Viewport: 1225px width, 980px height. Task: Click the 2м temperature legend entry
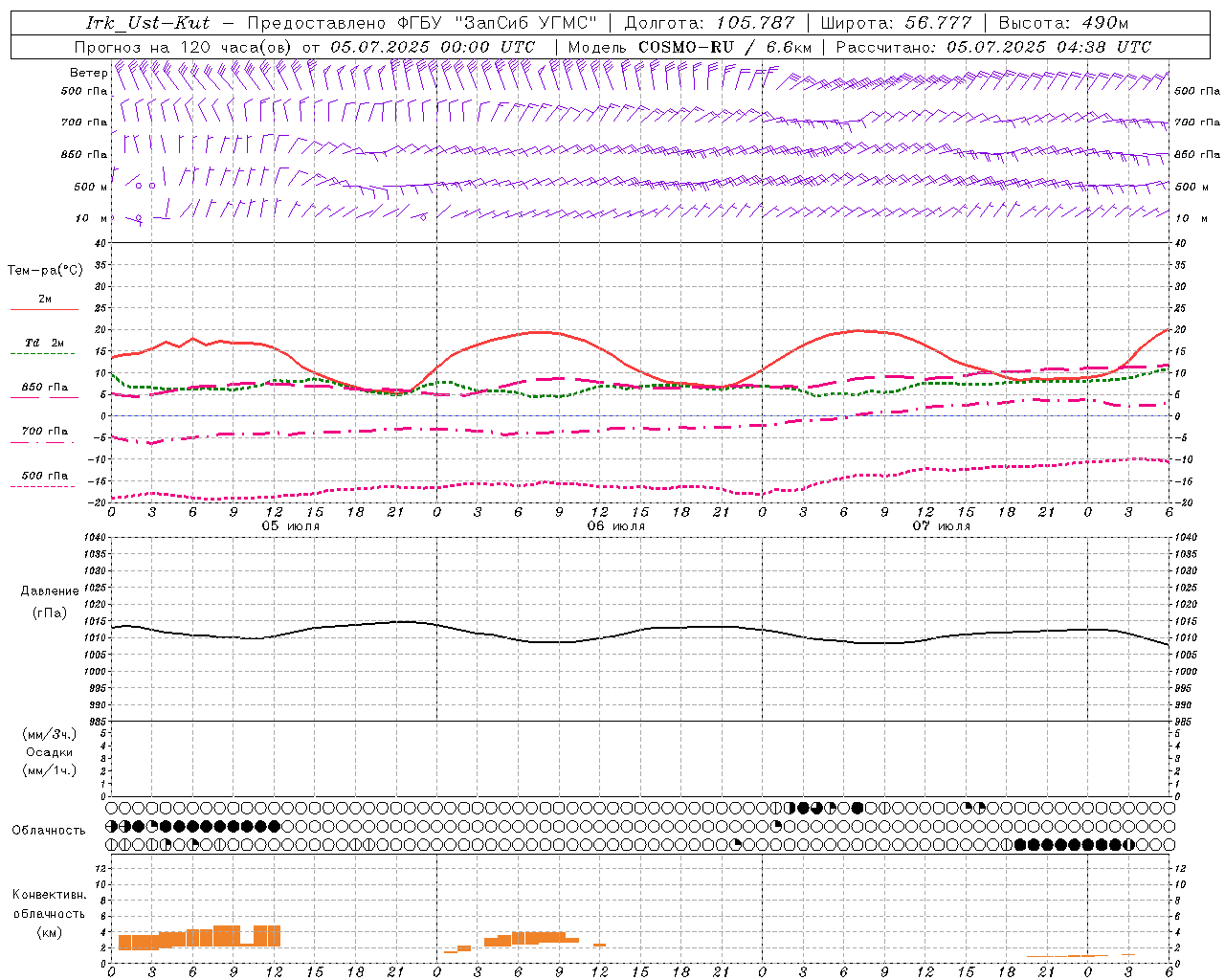coord(45,299)
